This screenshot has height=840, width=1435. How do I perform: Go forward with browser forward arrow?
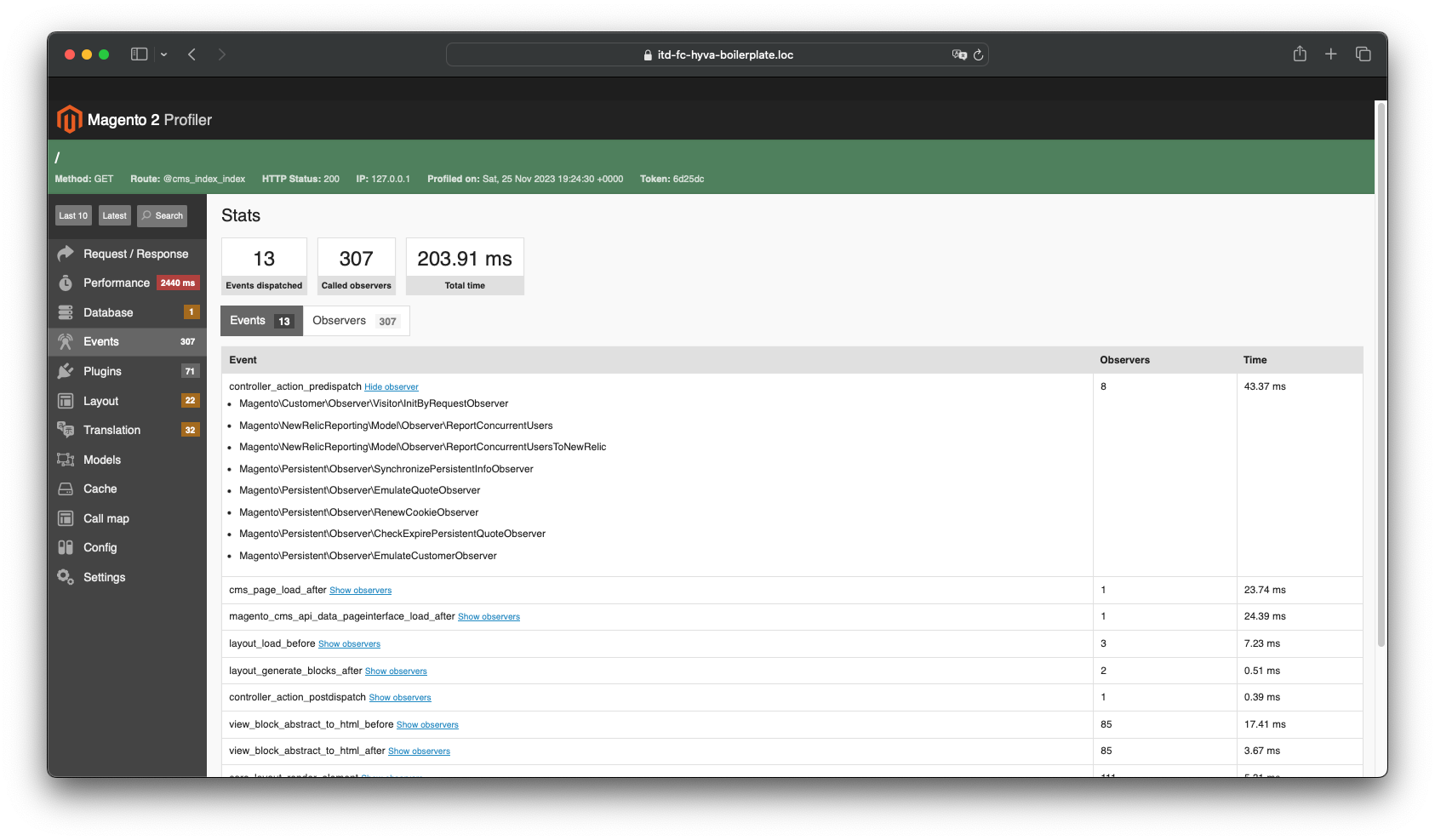[222, 54]
